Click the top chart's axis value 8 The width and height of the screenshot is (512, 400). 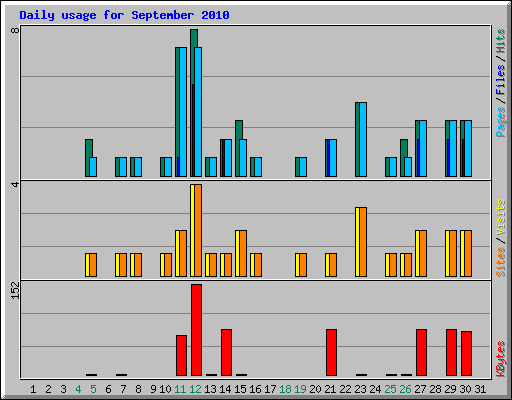pos(15,30)
